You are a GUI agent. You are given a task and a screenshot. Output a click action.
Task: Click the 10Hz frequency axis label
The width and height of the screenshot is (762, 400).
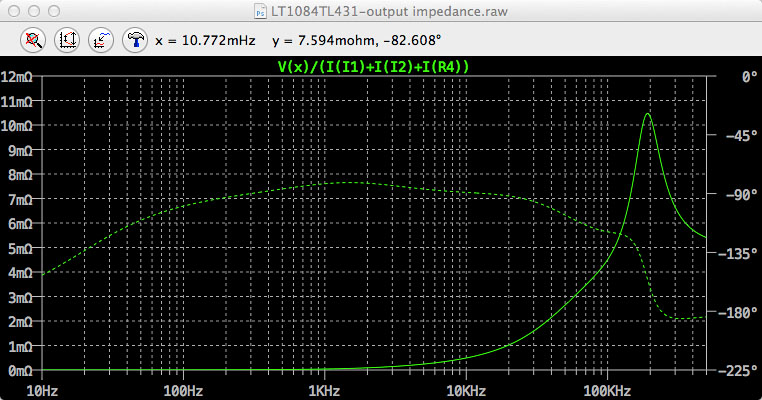tap(42, 390)
